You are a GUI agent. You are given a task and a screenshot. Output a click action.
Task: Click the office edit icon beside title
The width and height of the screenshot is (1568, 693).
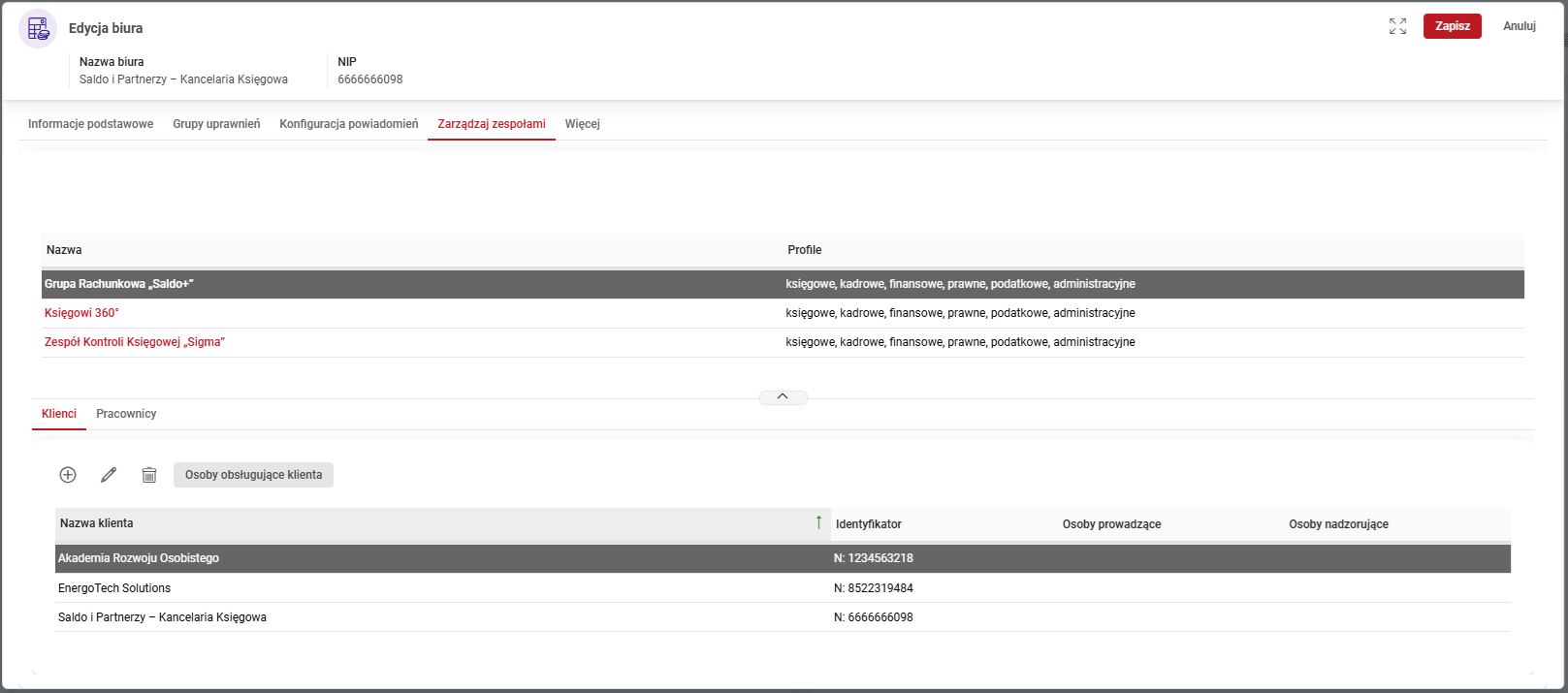point(38,29)
